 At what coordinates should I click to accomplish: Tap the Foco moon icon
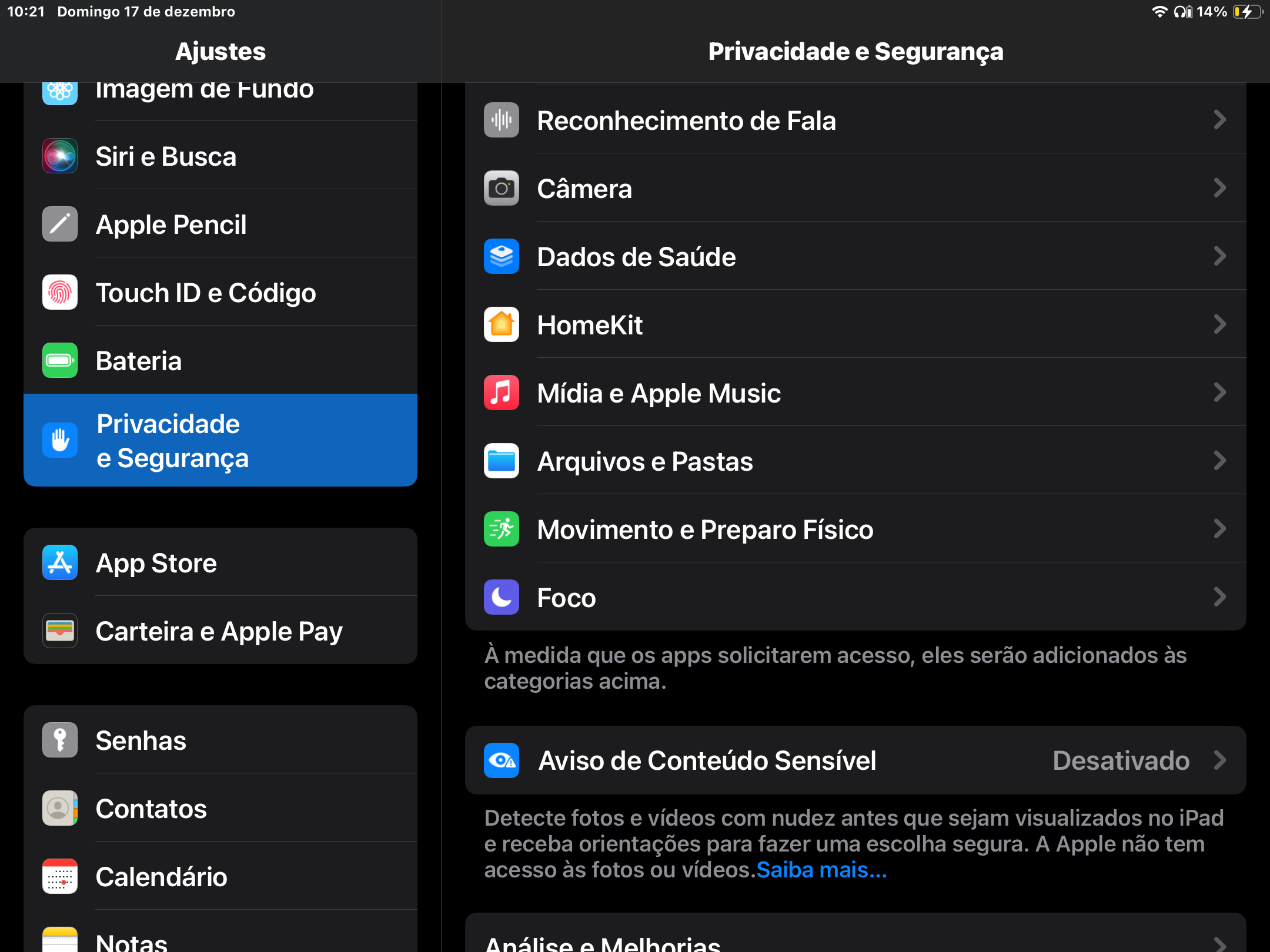pyautogui.click(x=501, y=597)
